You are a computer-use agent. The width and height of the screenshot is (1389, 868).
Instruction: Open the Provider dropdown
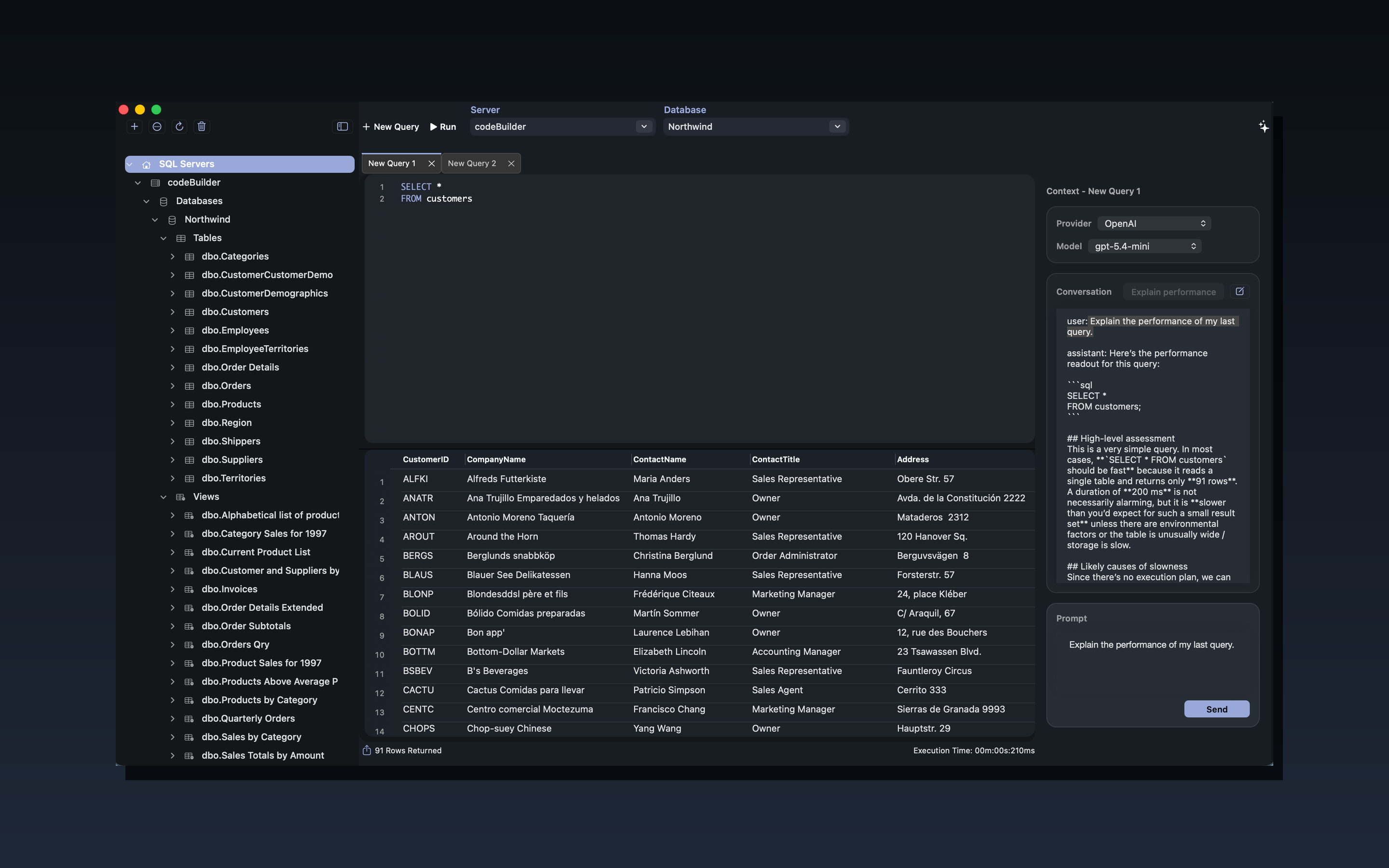click(1154, 223)
